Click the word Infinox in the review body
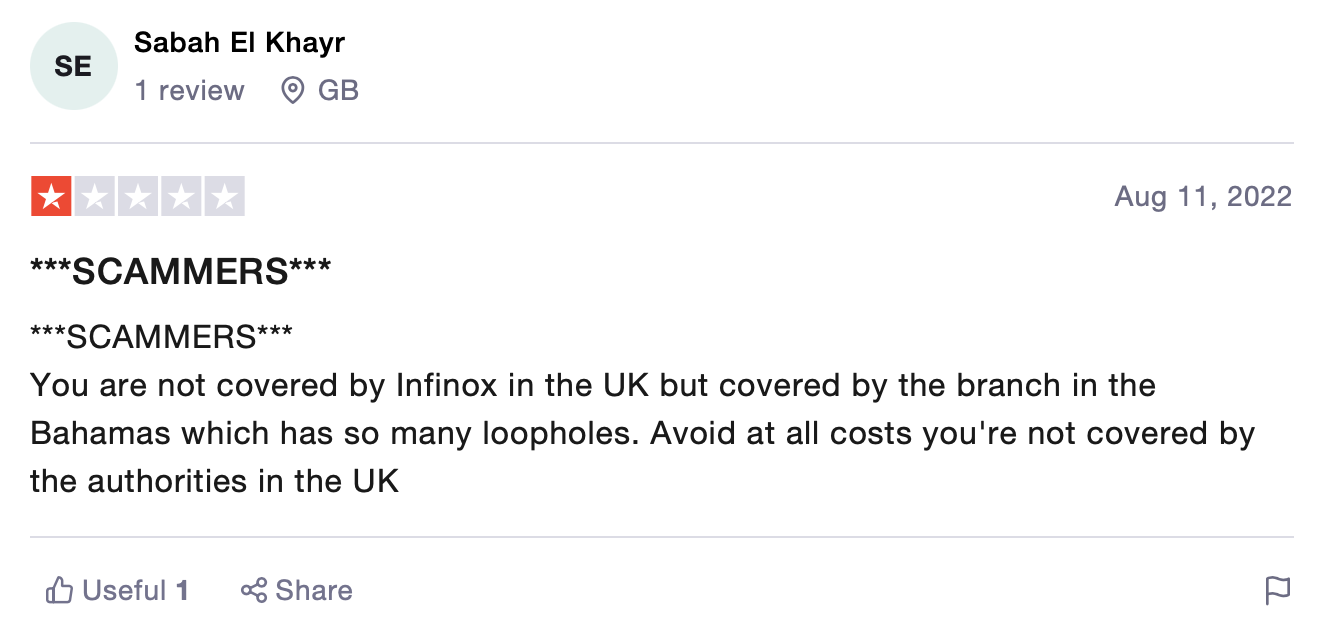The image size is (1340, 618). point(447,386)
